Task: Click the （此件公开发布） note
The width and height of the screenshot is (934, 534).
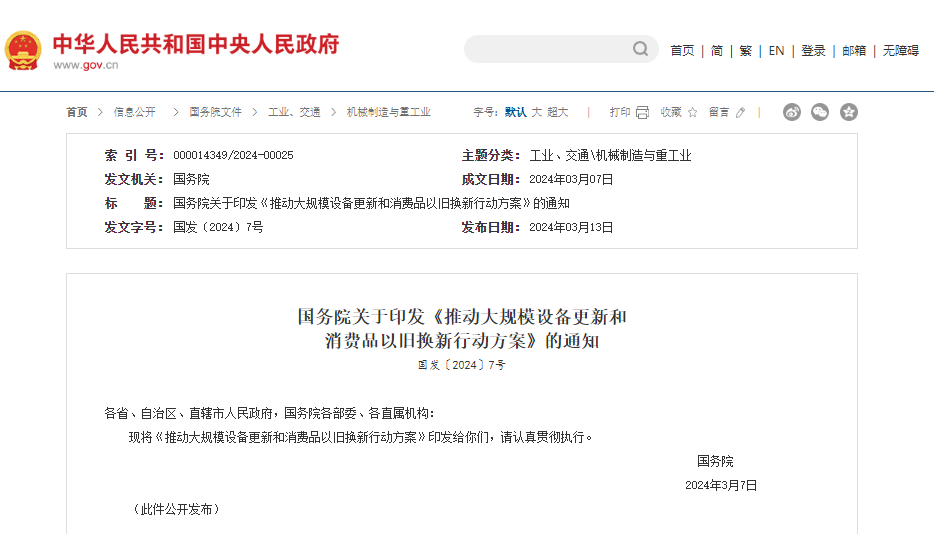Action: tap(176, 509)
